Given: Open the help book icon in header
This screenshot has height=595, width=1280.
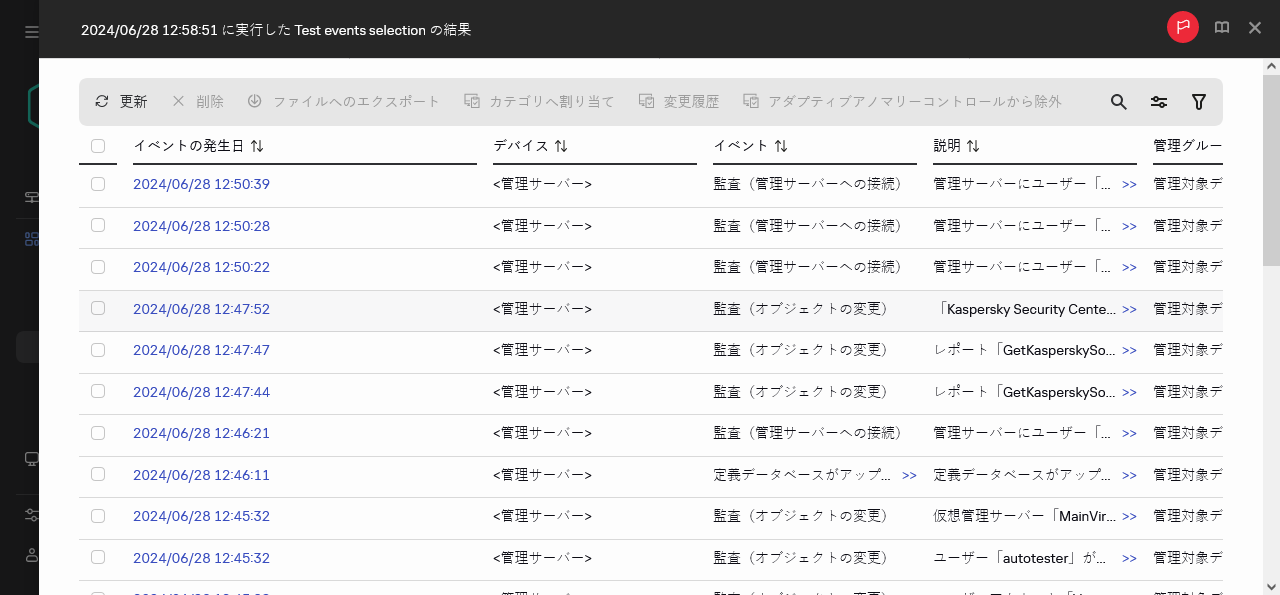Looking at the screenshot, I should pos(1221,27).
